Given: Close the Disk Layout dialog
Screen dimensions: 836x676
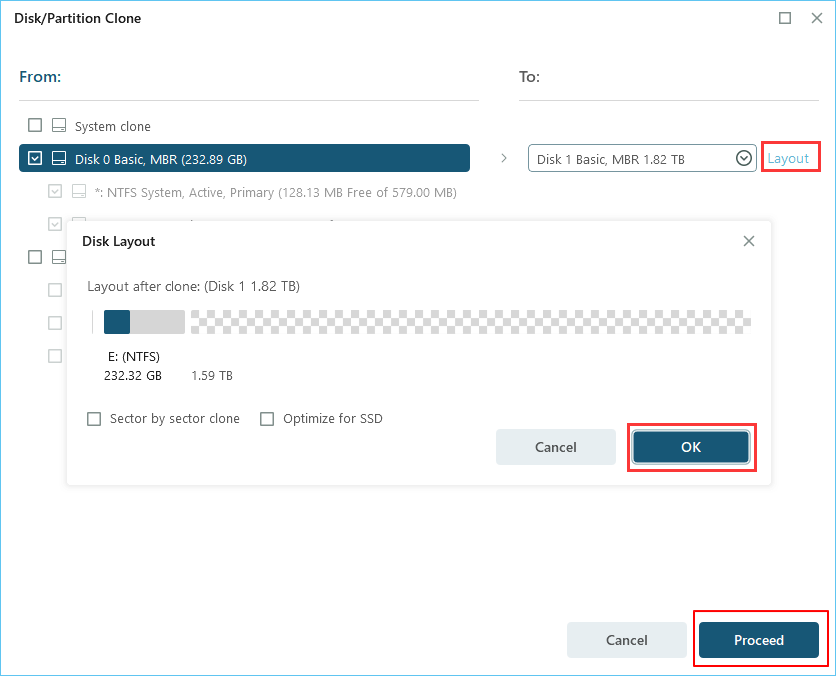Looking at the screenshot, I should [749, 242].
